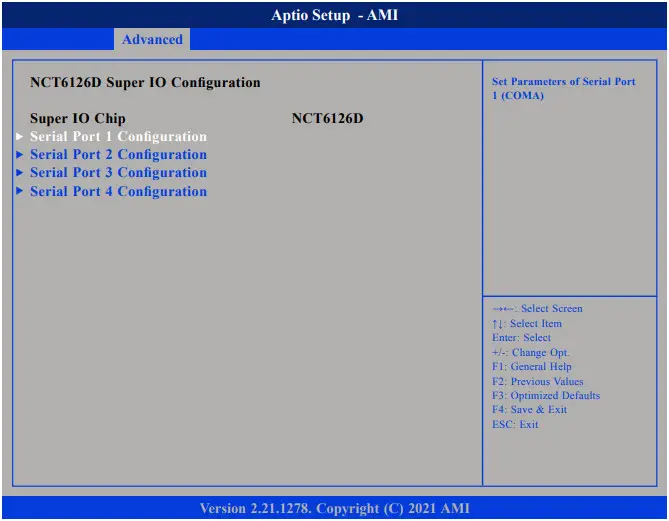This screenshot has height=521, width=669.
Task: Open Serial Port 4 Configuration
Action: (x=118, y=191)
